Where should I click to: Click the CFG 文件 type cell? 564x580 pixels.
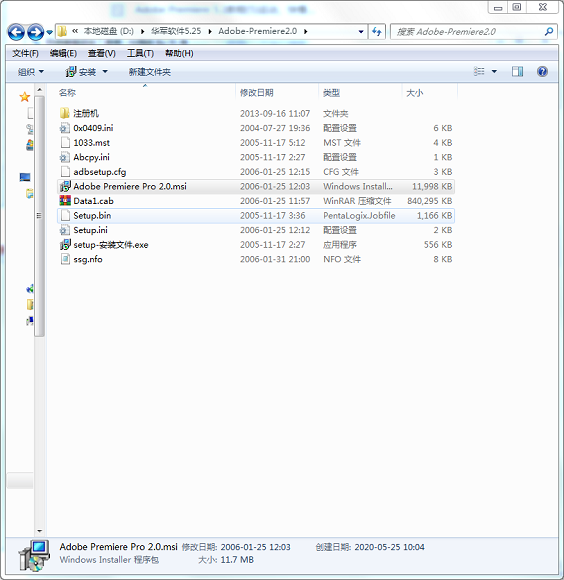[341, 172]
